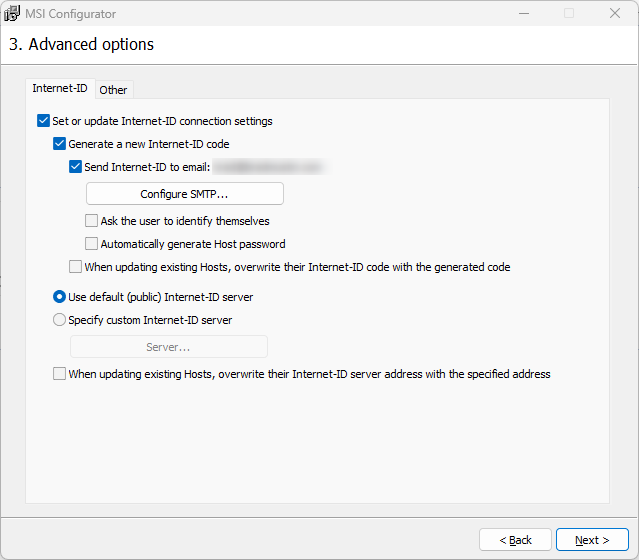The height and width of the screenshot is (560, 639).
Task: Select Use default (public) Internet-ID server
Action: click(60, 297)
